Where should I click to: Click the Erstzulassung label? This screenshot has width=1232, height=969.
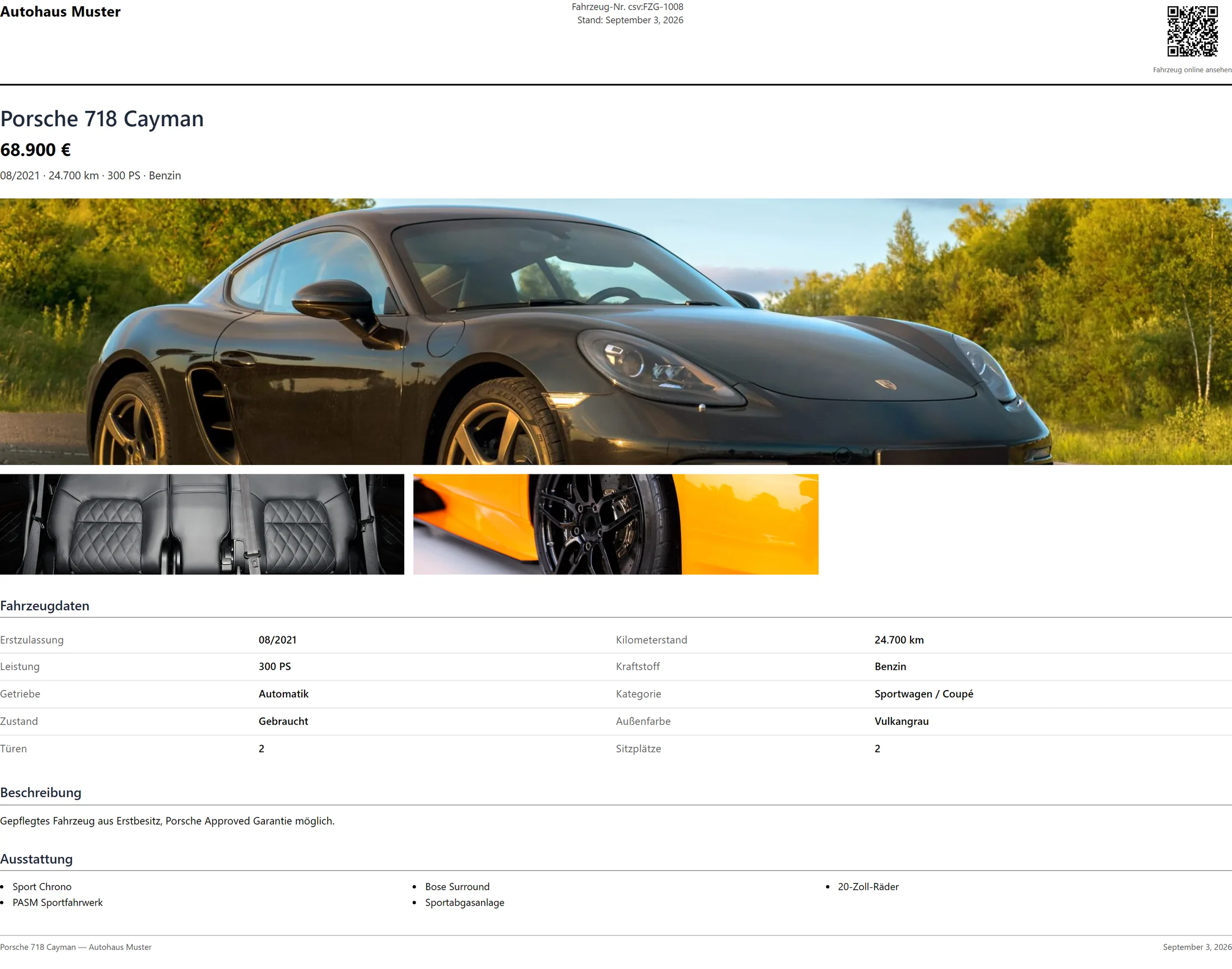pyautogui.click(x=32, y=640)
